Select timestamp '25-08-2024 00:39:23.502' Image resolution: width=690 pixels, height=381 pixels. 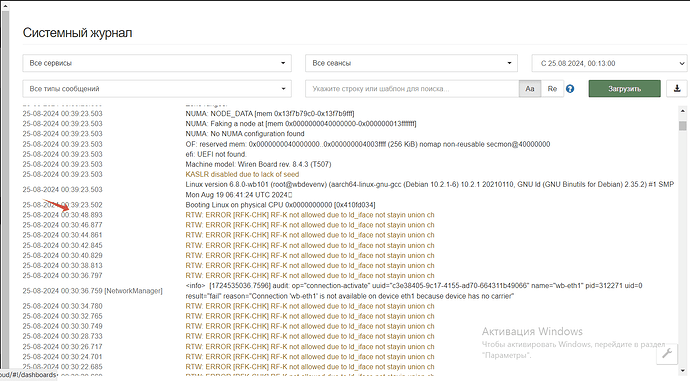(62, 205)
